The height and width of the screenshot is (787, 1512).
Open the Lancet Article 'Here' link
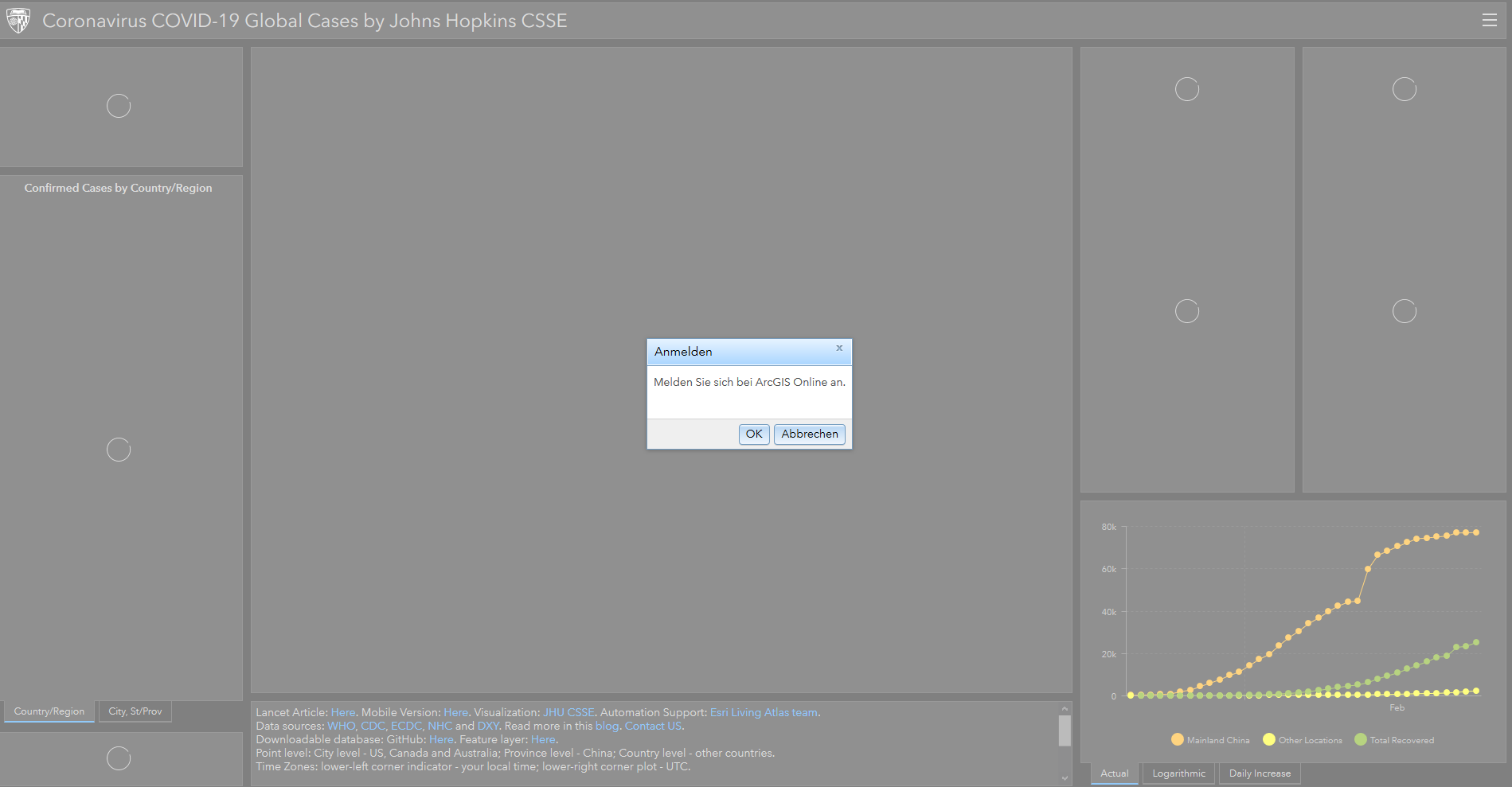coord(343,712)
